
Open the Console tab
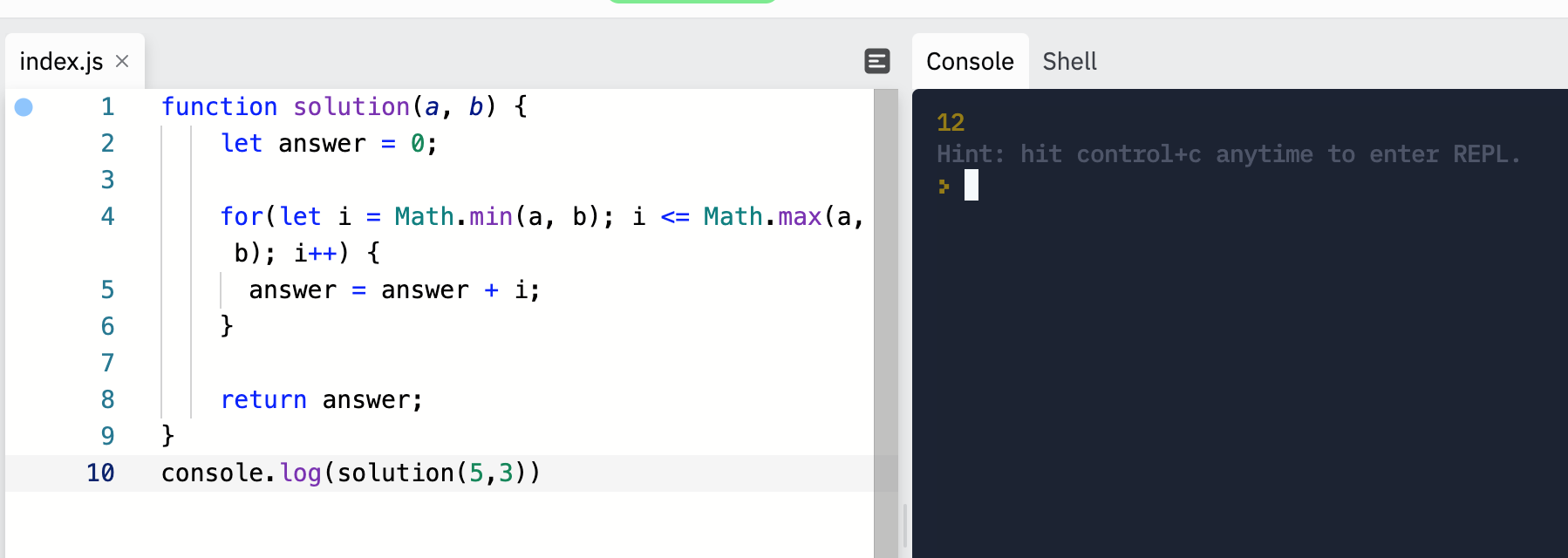point(970,61)
